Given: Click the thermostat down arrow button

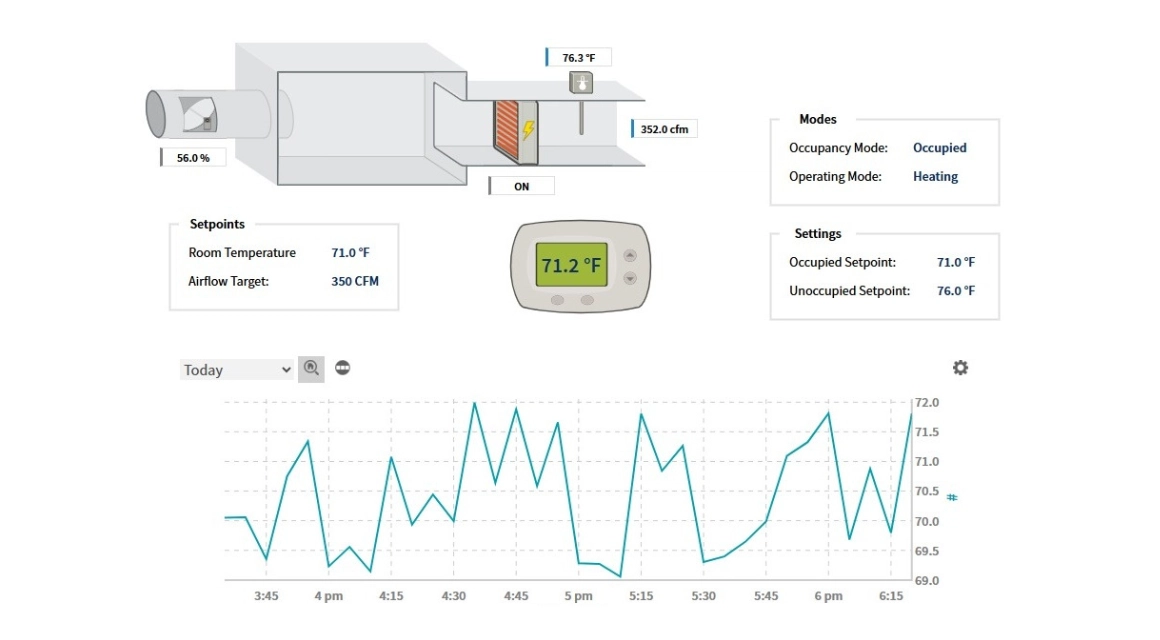Looking at the screenshot, I should tap(630, 278).
